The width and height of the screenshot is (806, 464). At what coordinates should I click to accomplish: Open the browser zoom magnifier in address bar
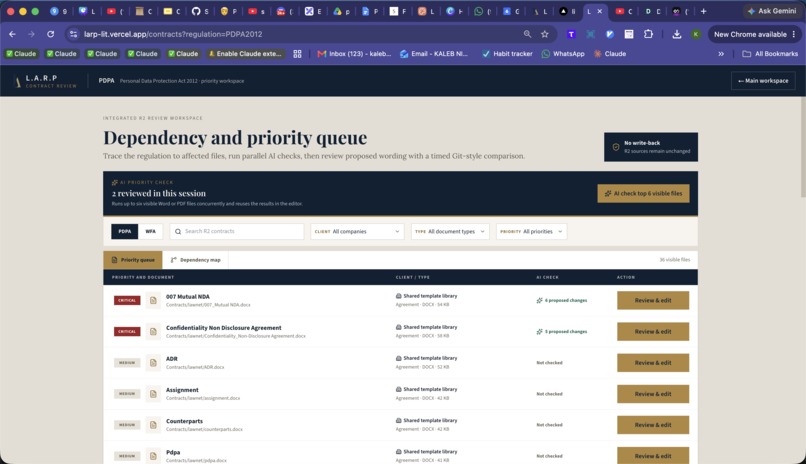coord(527,34)
